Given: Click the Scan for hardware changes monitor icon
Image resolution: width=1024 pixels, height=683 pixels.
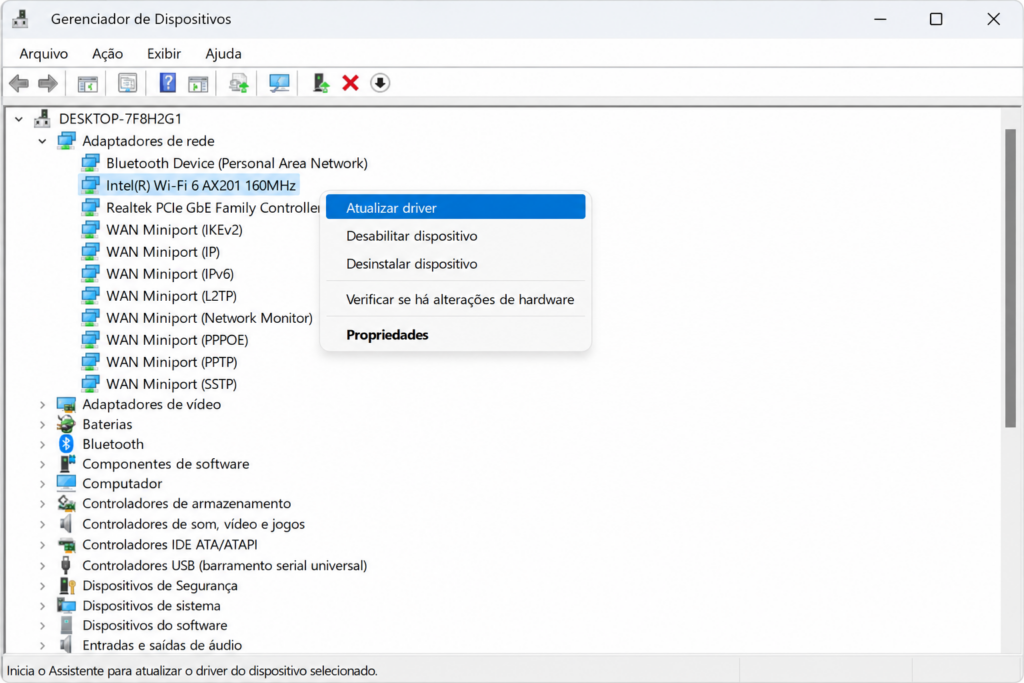Looking at the screenshot, I should [x=279, y=83].
